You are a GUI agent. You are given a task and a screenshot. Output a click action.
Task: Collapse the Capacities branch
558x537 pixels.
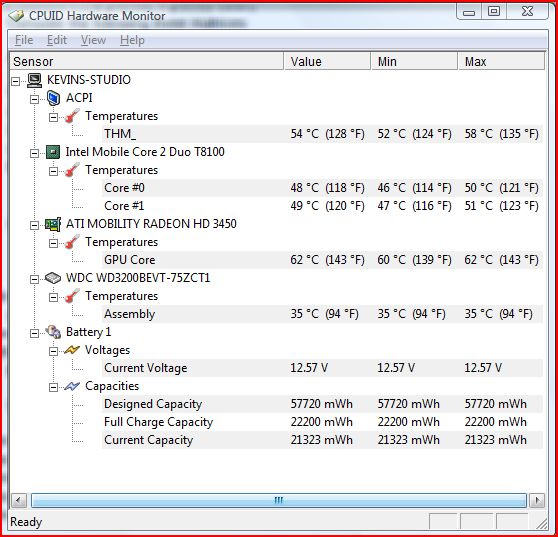point(53,388)
